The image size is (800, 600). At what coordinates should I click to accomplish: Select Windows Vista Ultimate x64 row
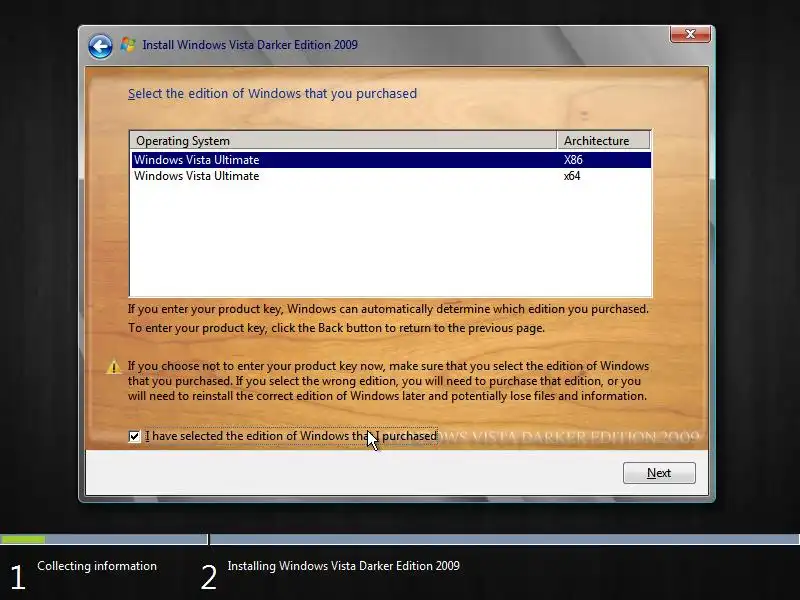391,176
